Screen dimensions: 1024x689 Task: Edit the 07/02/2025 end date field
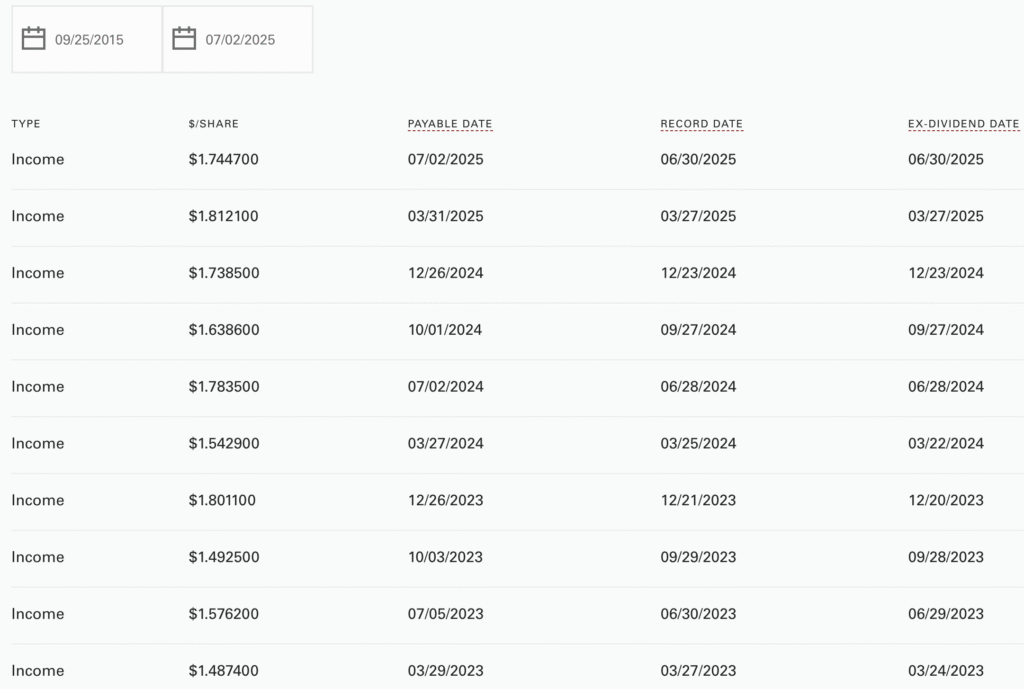click(238, 39)
